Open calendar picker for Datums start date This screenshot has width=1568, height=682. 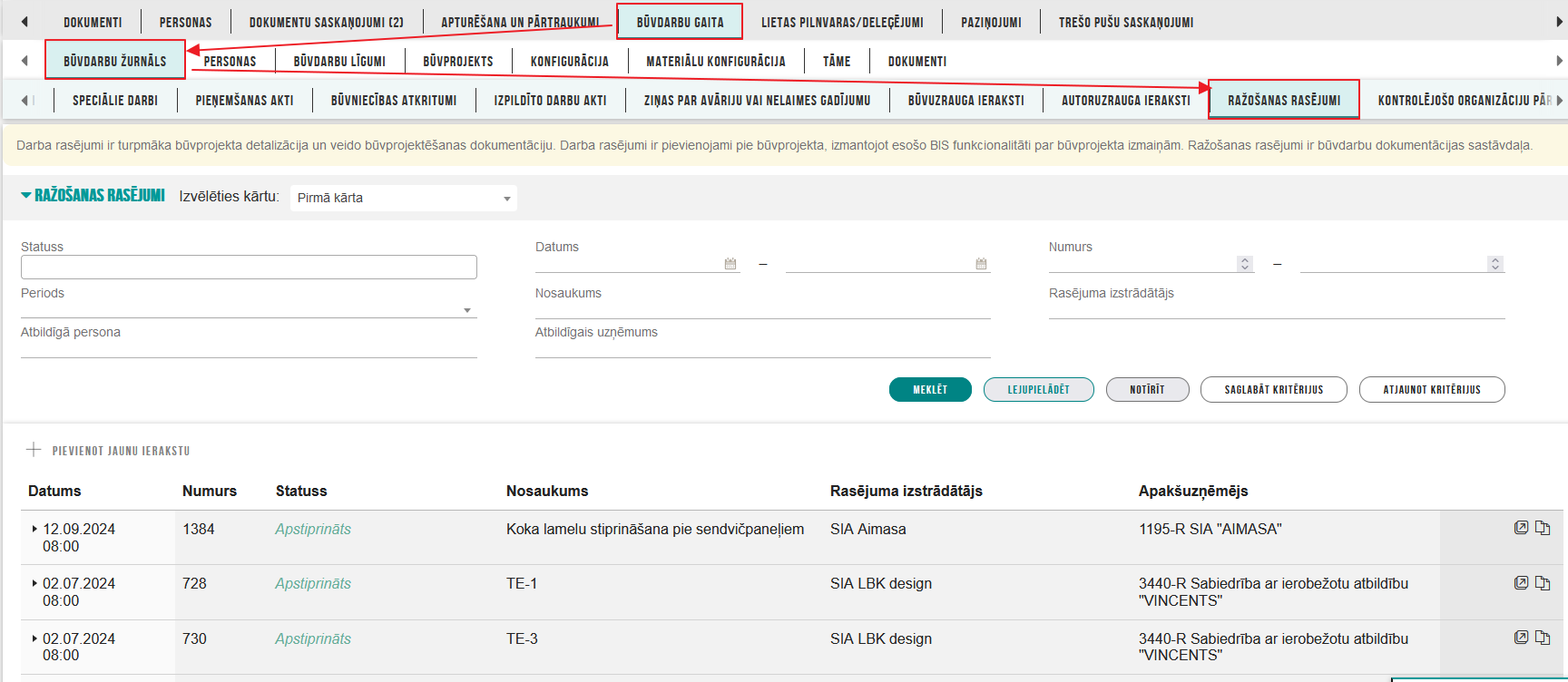(730, 264)
